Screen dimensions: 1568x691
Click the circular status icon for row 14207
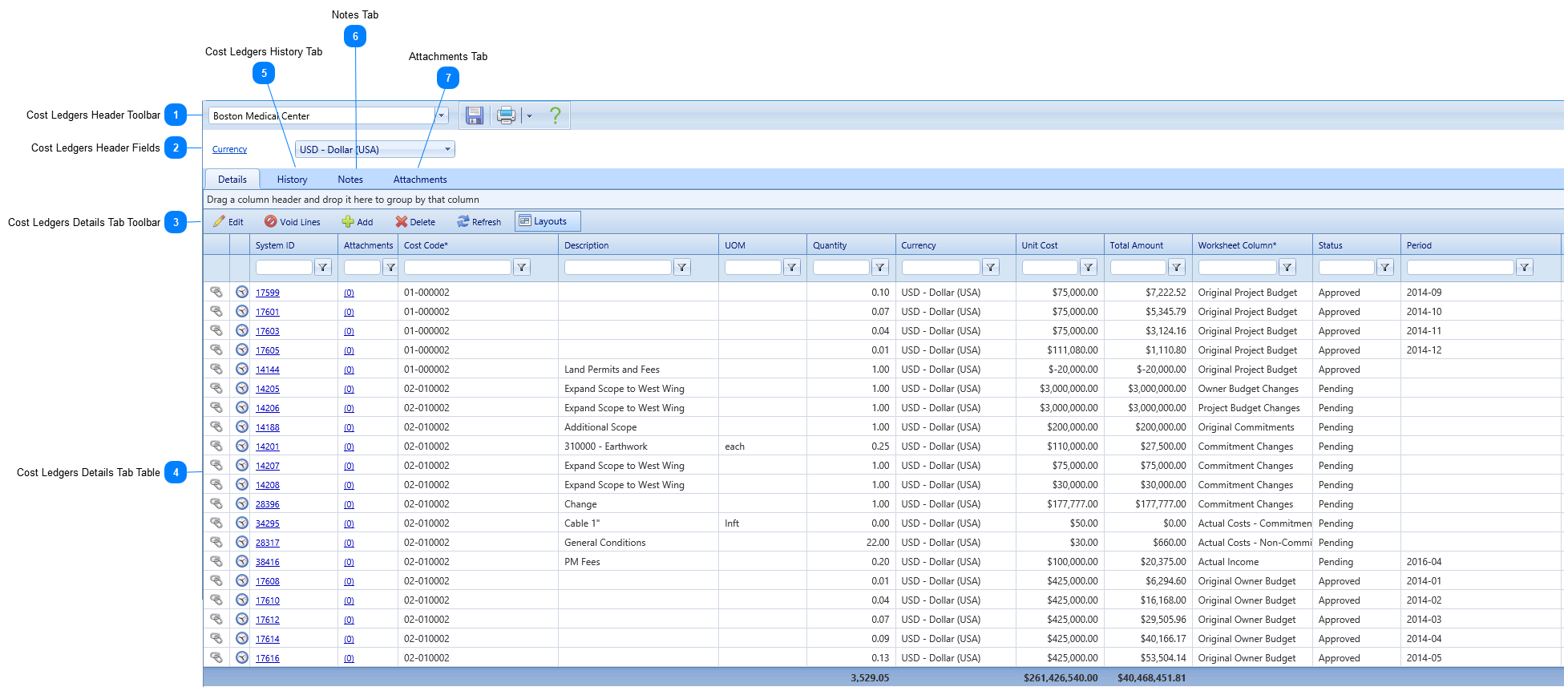[241, 465]
